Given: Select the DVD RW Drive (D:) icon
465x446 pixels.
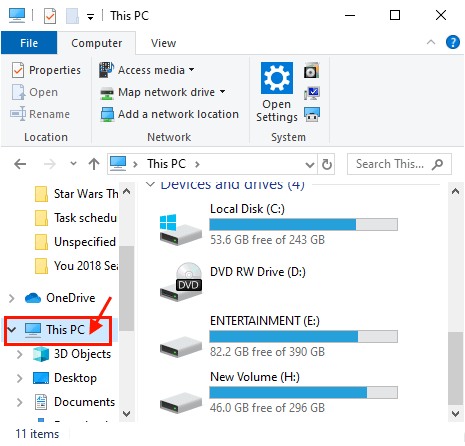Looking at the screenshot, I should click(x=181, y=282).
